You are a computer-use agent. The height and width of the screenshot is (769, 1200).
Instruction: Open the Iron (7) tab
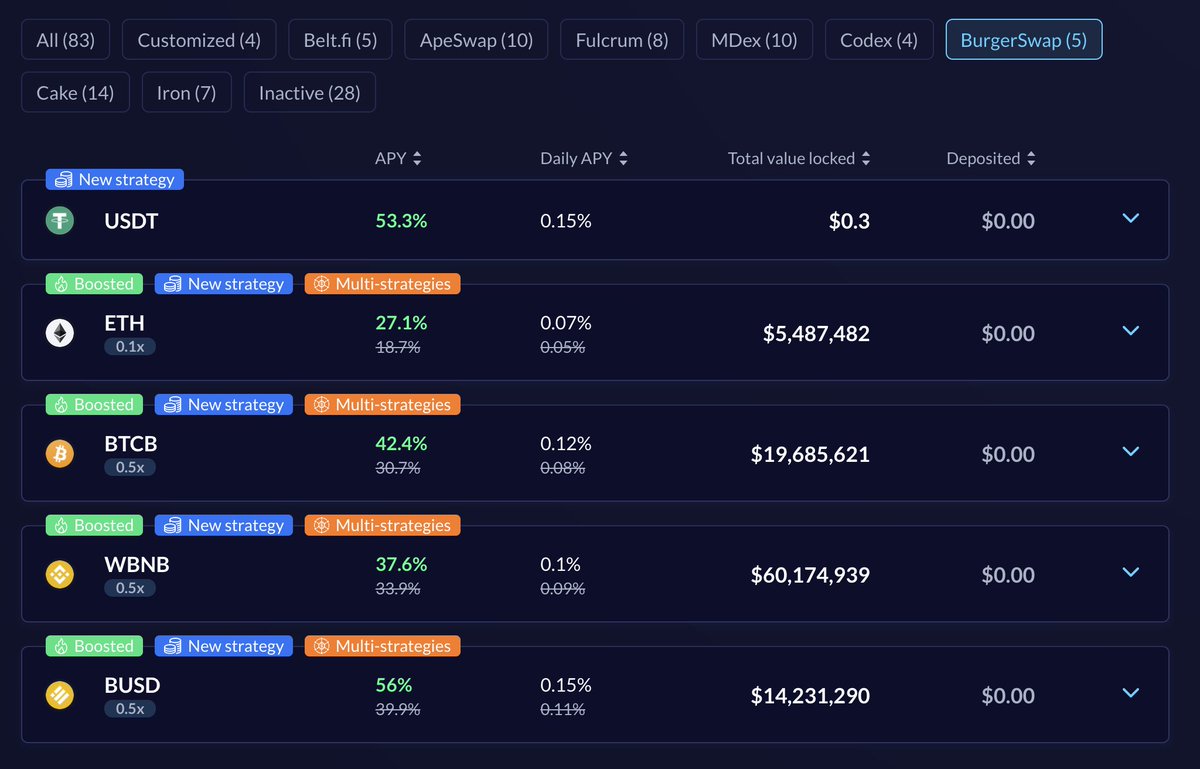coord(187,92)
